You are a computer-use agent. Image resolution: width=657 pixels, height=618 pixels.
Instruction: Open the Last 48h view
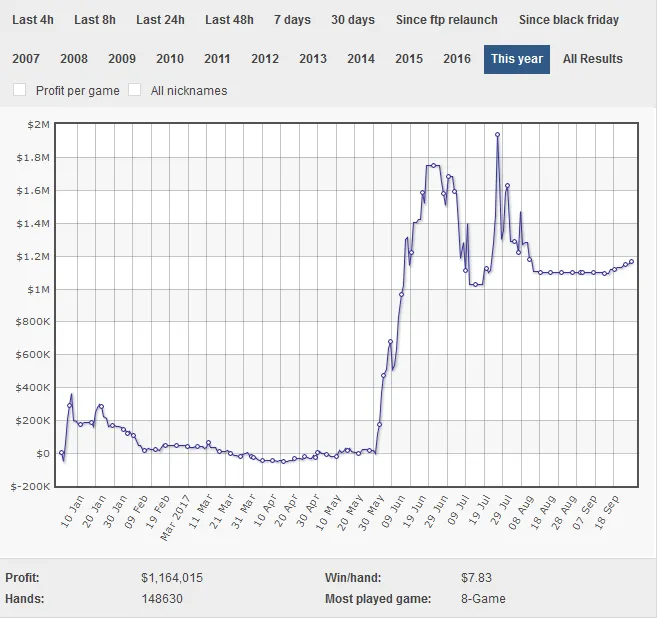[x=229, y=20]
